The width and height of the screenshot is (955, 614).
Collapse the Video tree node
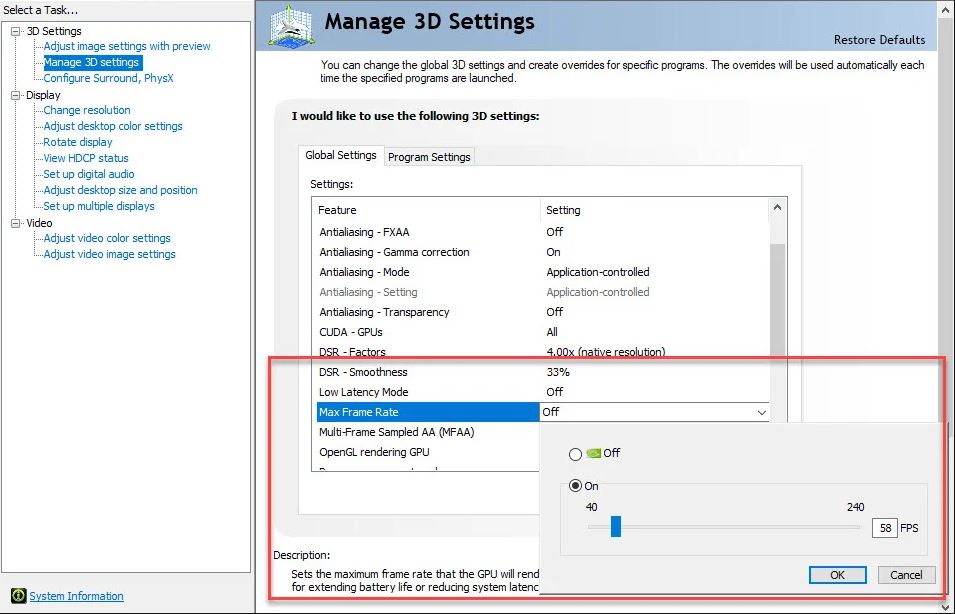(16, 223)
